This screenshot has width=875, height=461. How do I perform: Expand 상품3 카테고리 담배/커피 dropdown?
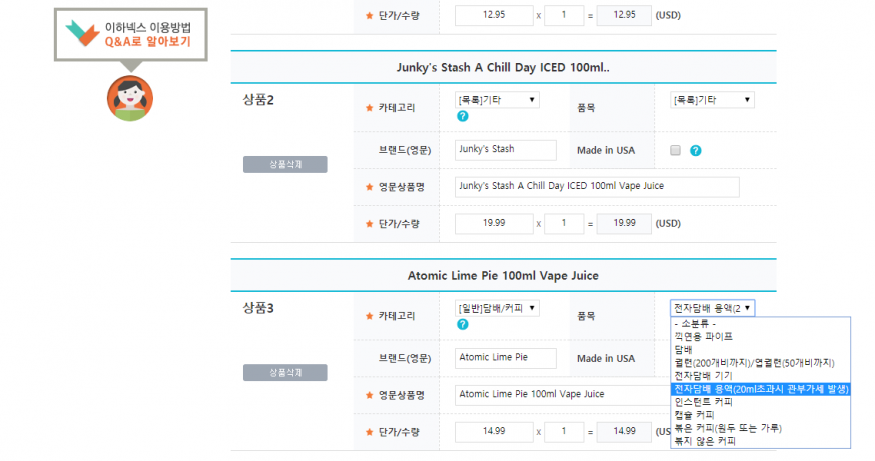pyautogui.click(x=497, y=308)
